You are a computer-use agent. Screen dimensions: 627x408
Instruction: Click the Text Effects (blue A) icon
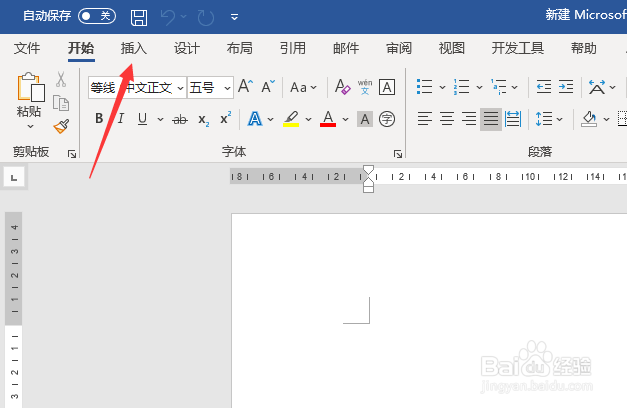click(255, 119)
